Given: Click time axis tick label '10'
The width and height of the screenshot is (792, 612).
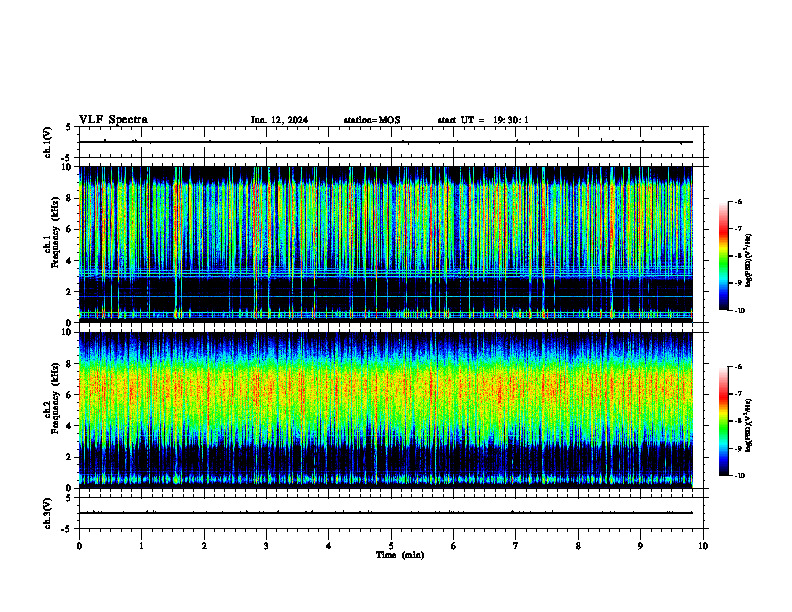Looking at the screenshot, I should (x=703, y=546).
